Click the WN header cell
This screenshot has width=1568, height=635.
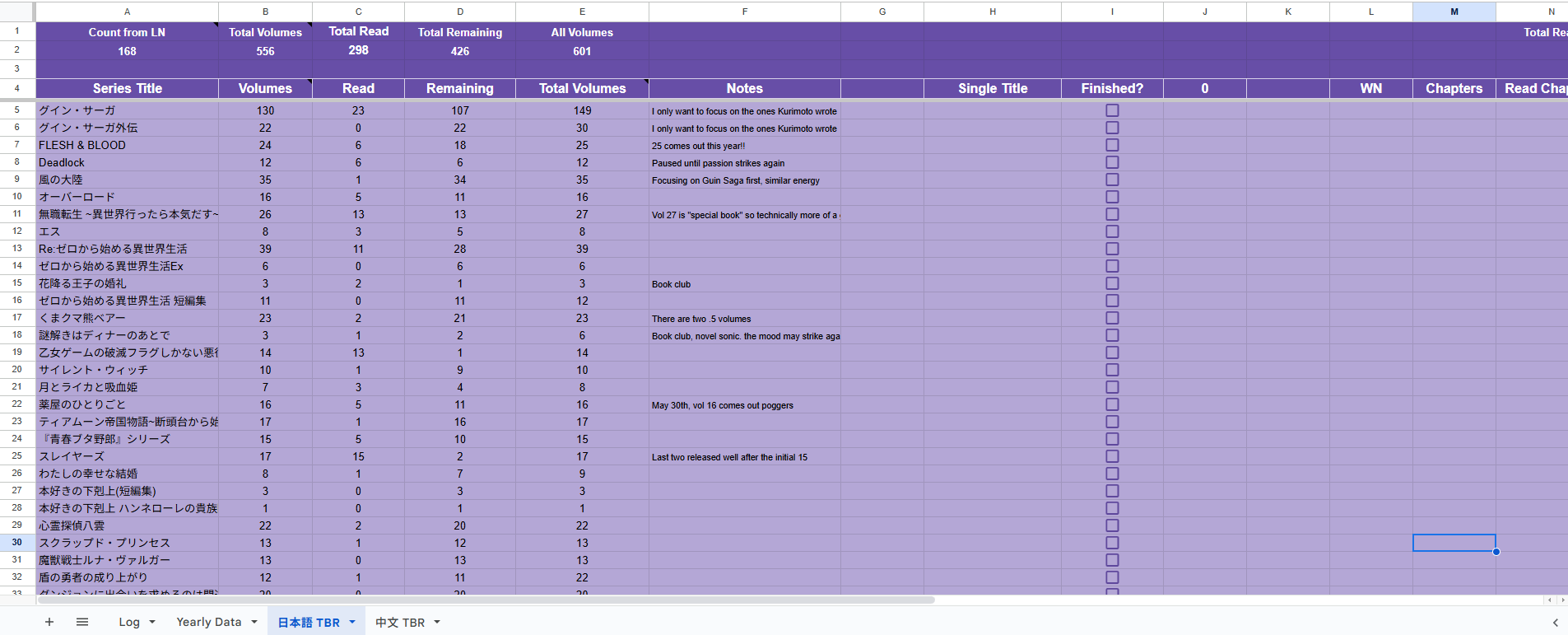click(1371, 88)
